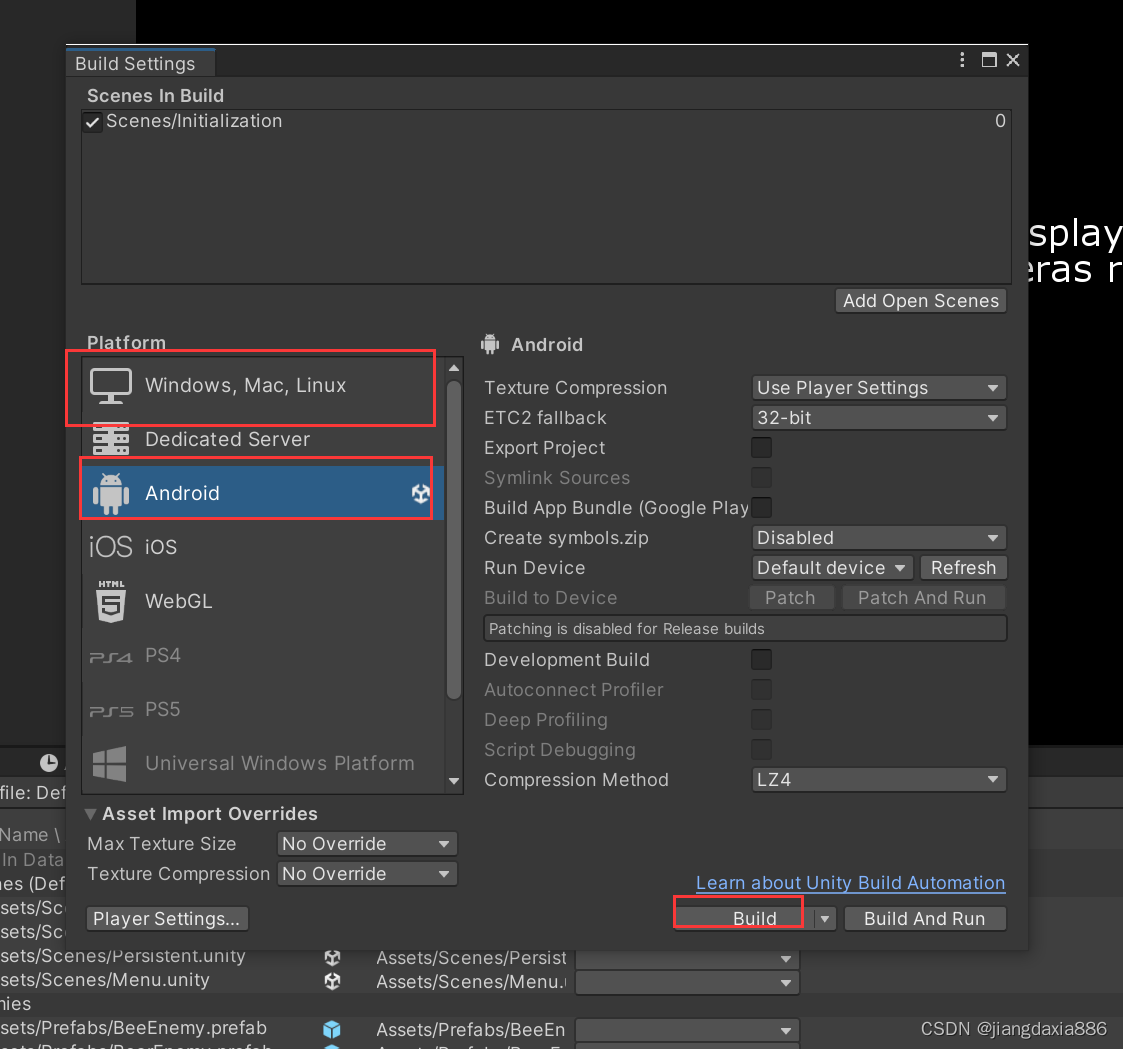The height and width of the screenshot is (1049, 1123).
Task: Select the PS5 platform entry
Action: (263, 710)
